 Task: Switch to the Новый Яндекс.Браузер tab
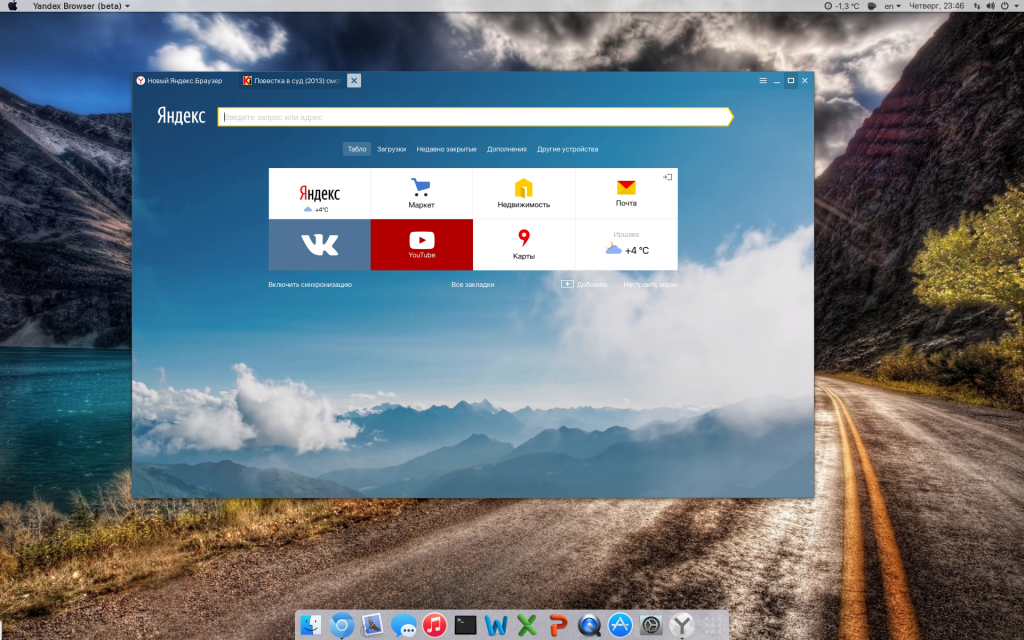pos(180,81)
